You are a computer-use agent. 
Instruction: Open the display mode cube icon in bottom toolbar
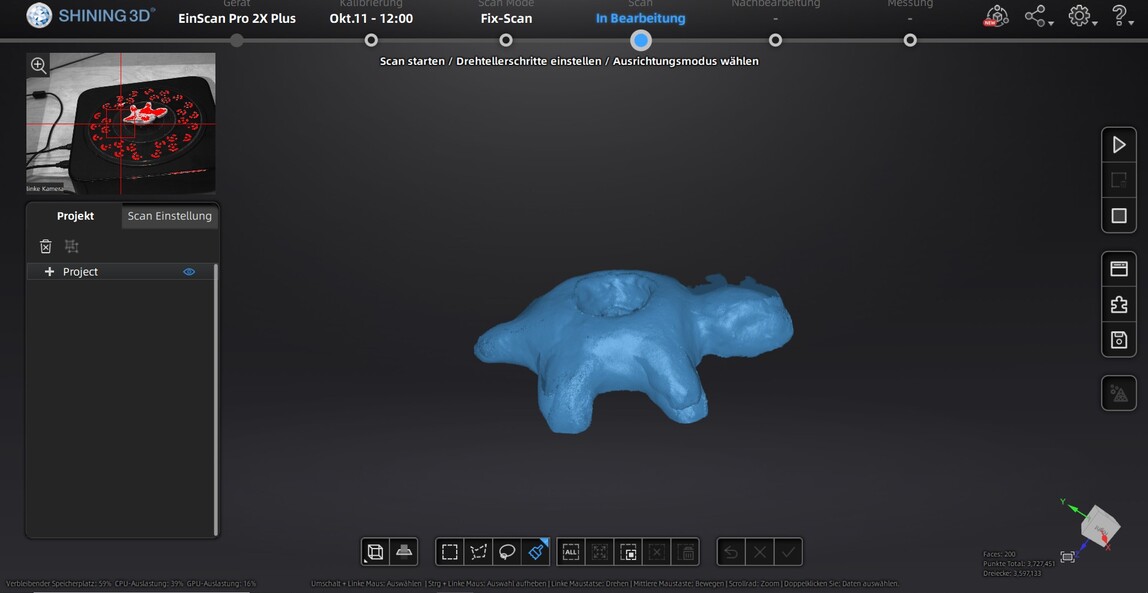[375, 552]
